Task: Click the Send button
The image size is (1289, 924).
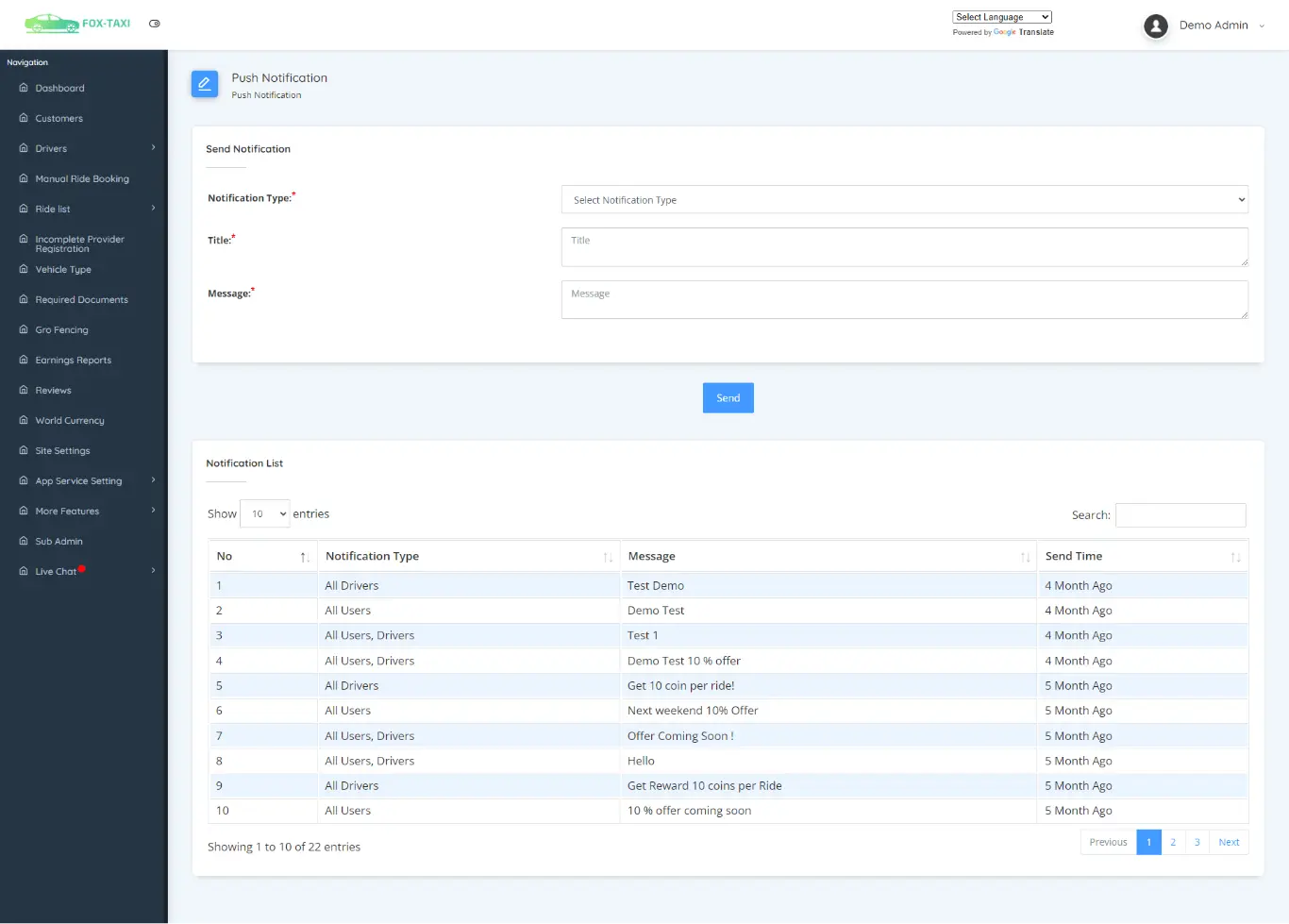Action: (x=728, y=398)
